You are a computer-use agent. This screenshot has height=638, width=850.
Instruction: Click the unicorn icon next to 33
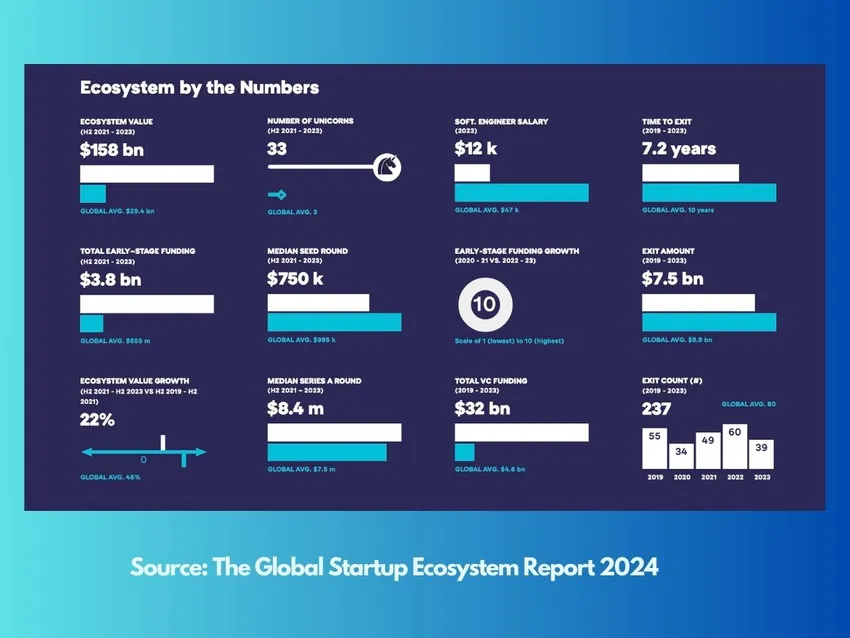click(x=390, y=167)
